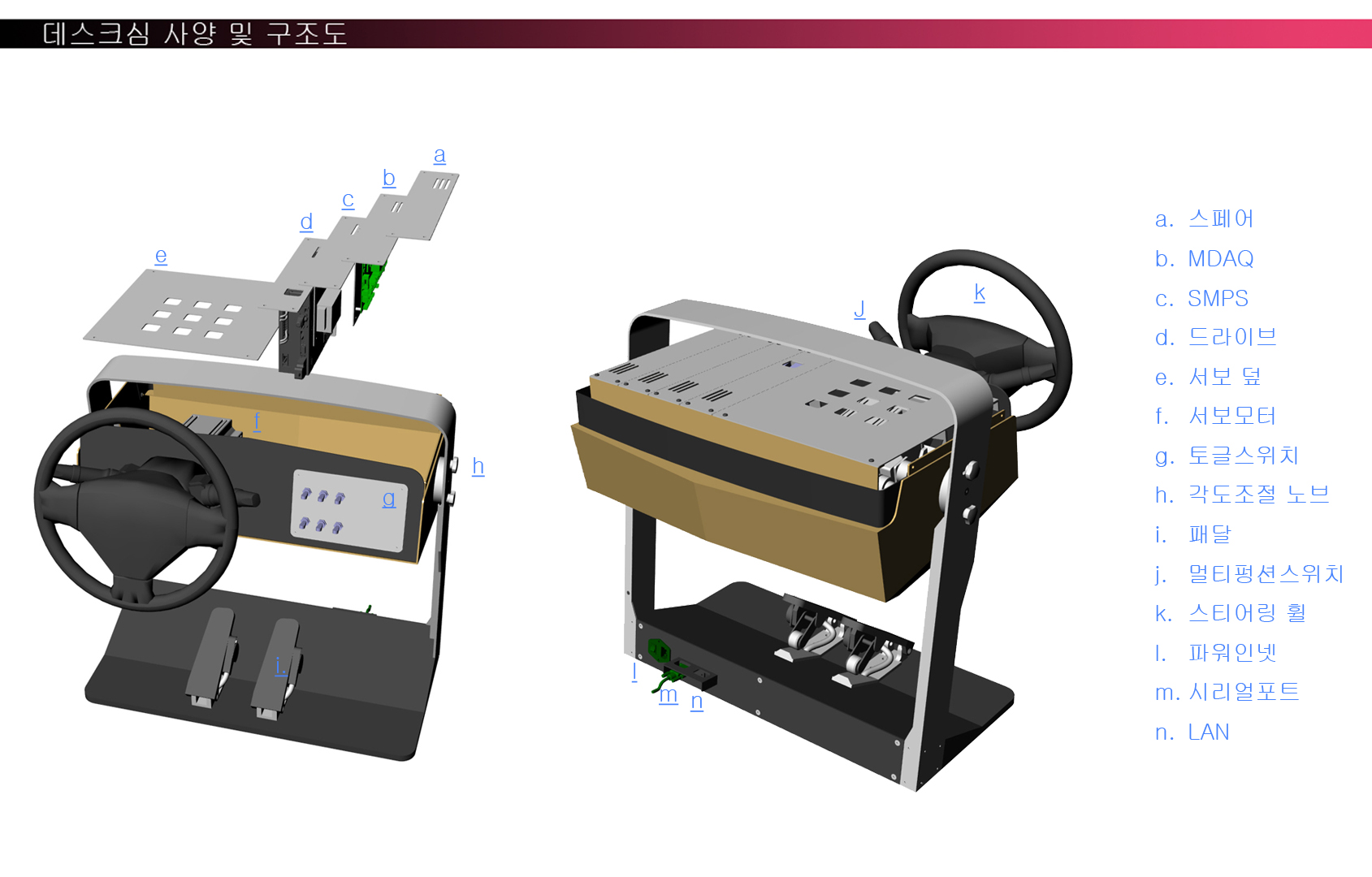The height and width of the screenshot is (877, 1372).
Task: Select legend entry 'f. 서보모터'
Action: [1216, 416]
